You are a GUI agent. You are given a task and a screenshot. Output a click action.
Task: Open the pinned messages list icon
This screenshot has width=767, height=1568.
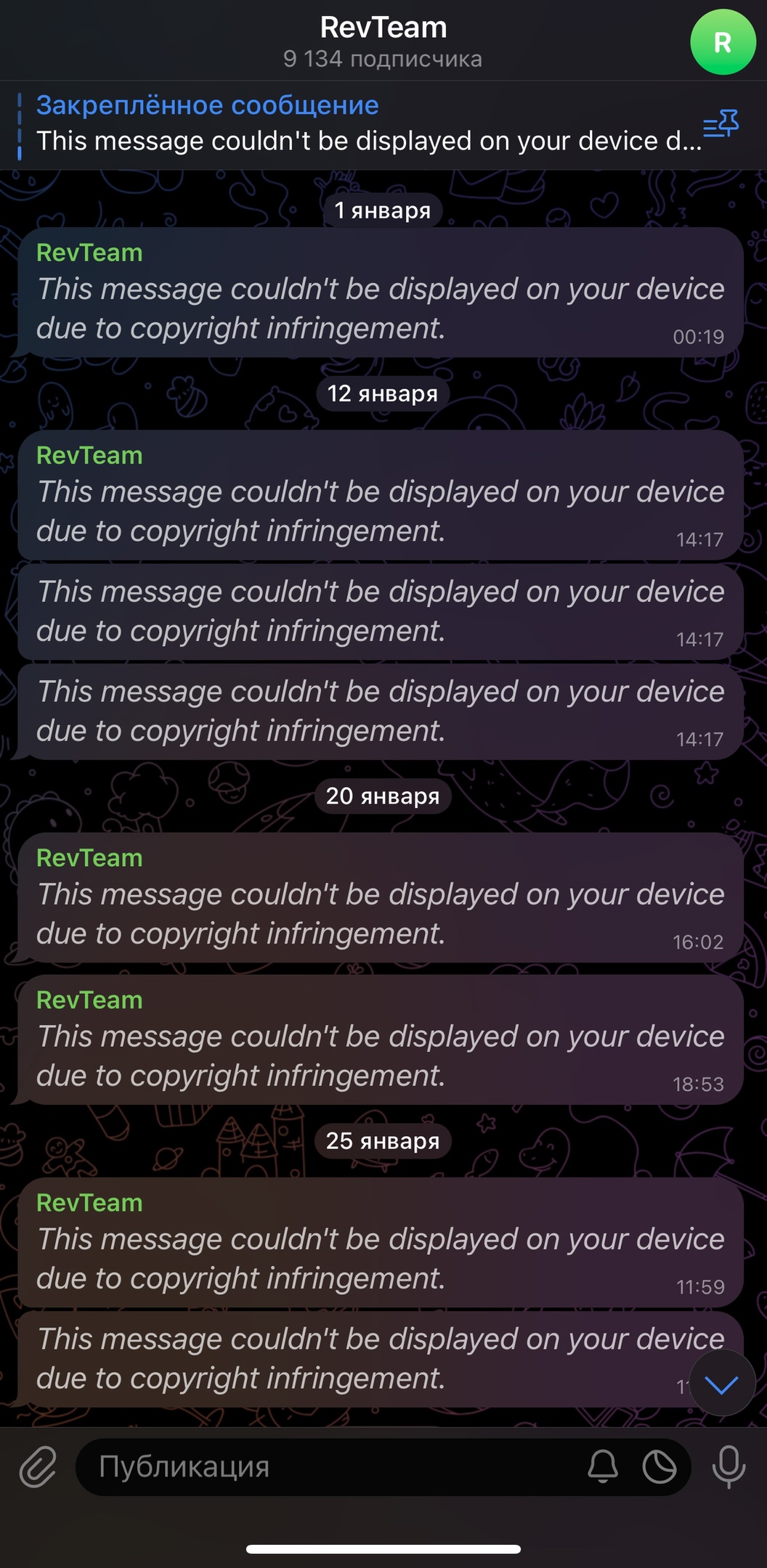point(721,124)
